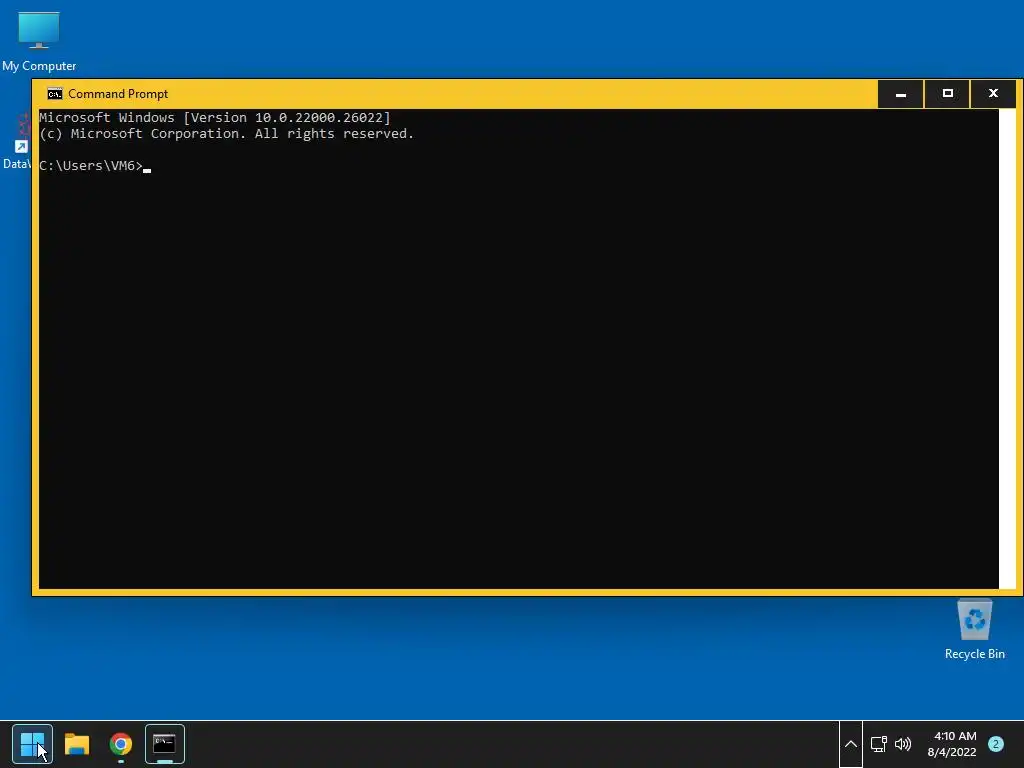Select the partially hidden Data shortcut icon
The image size is (1024, 768).
point(16,142)
